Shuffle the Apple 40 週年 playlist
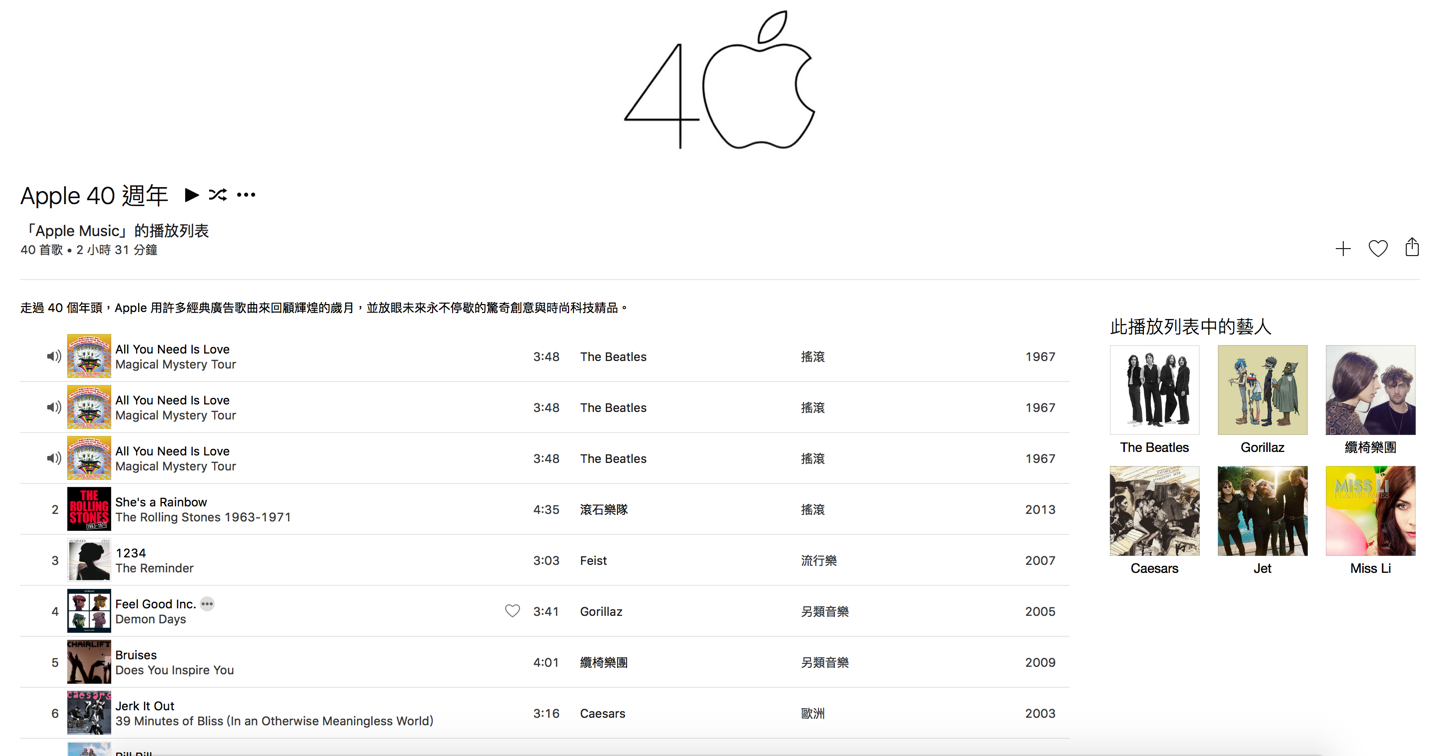 click(x=218, y=195)
